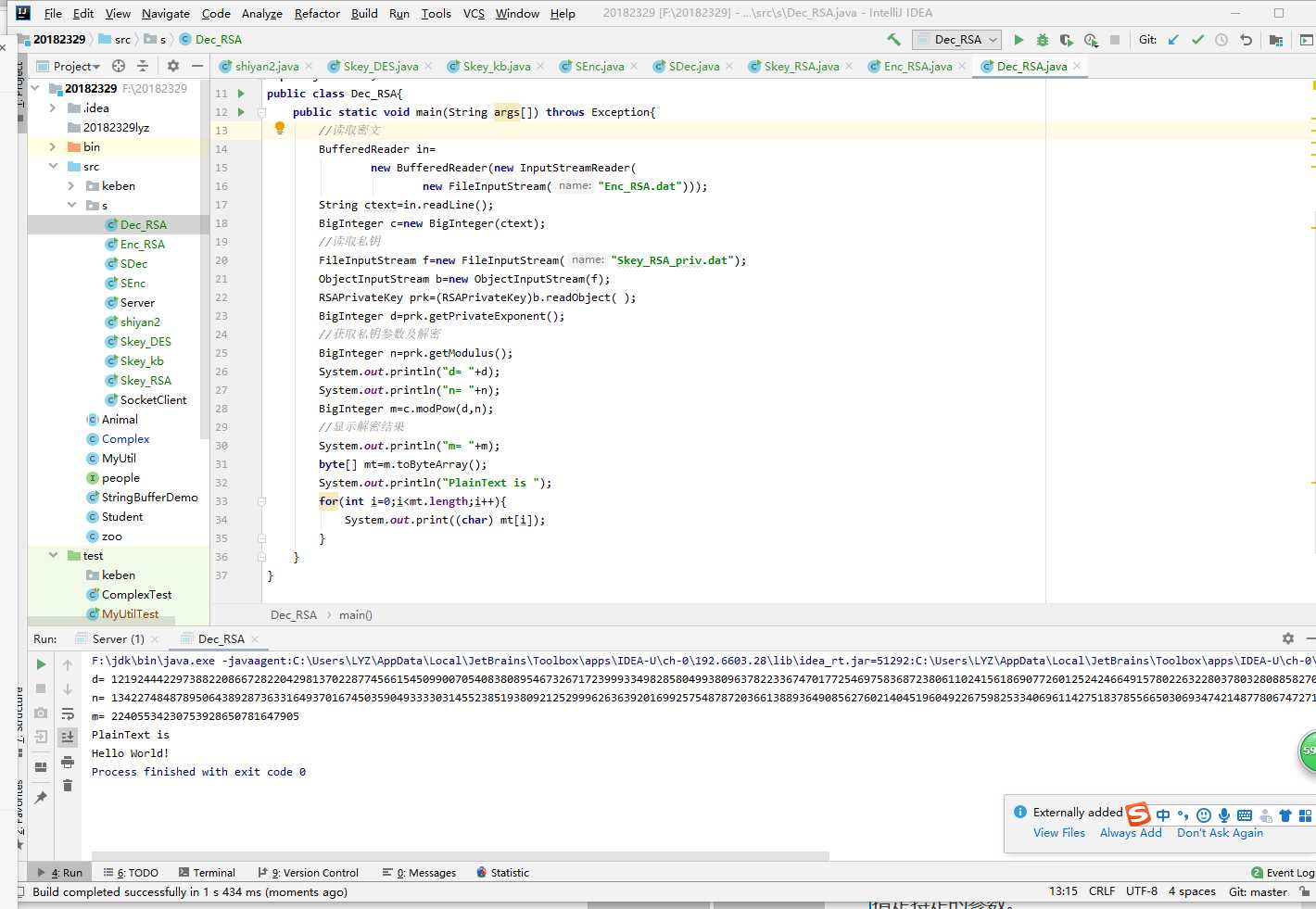
Task: Expand the bin folder
Action: [53, 147]
